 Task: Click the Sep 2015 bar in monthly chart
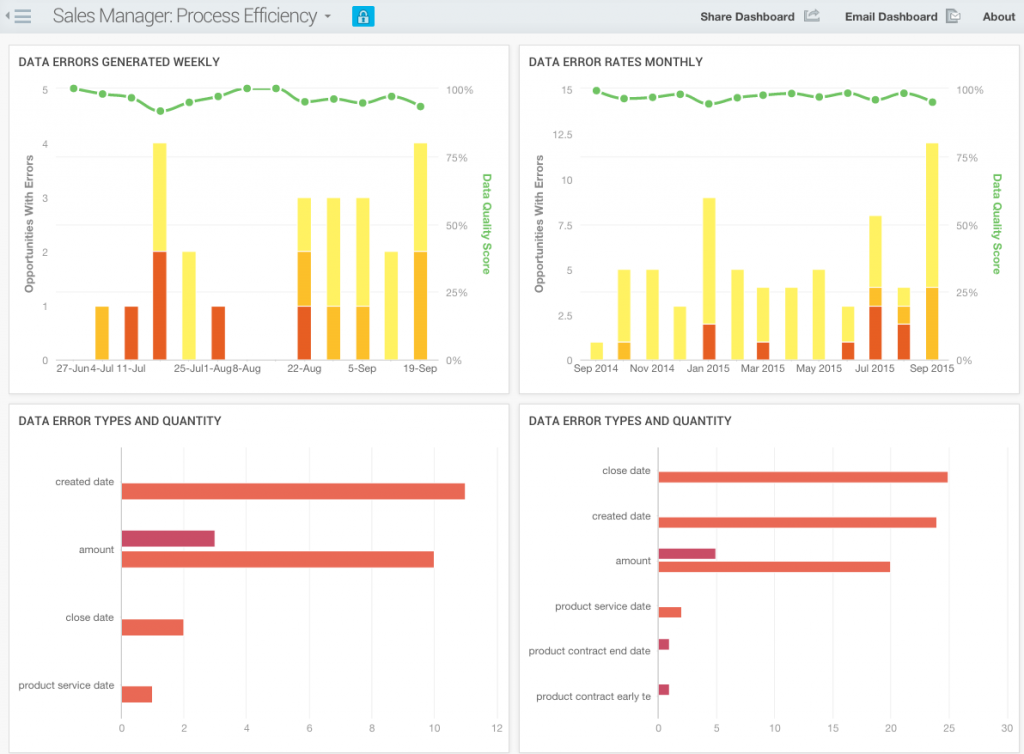(932, 251)
